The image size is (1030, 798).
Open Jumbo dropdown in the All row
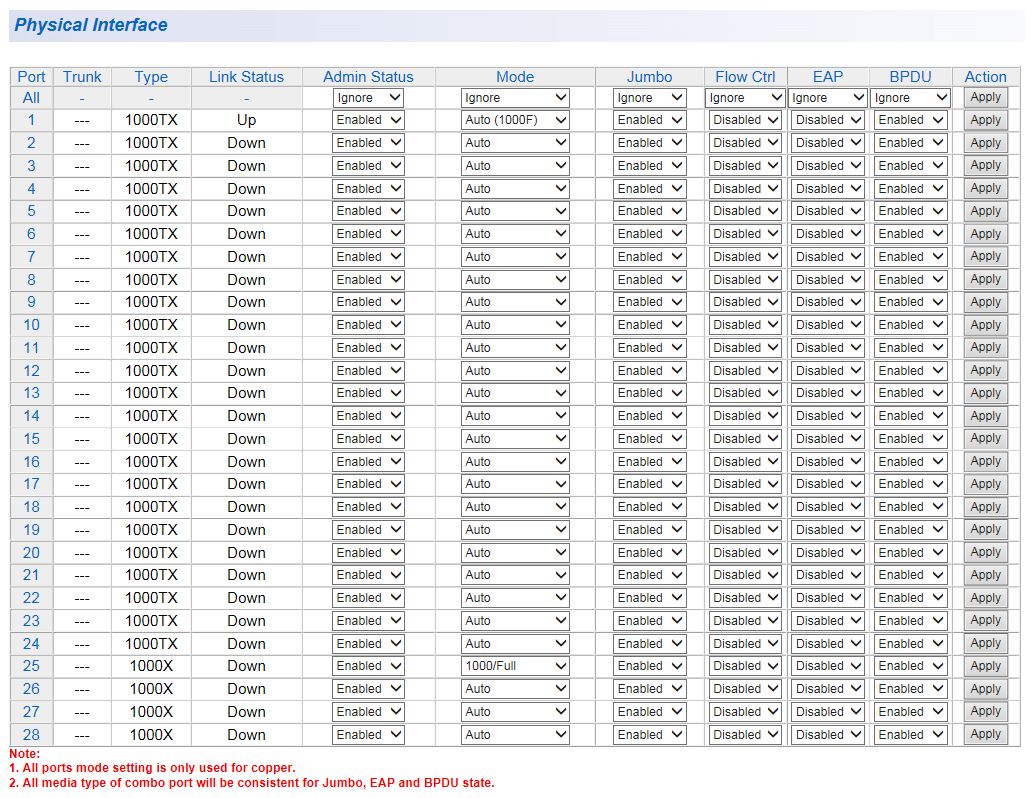click(x=649, y=98)
